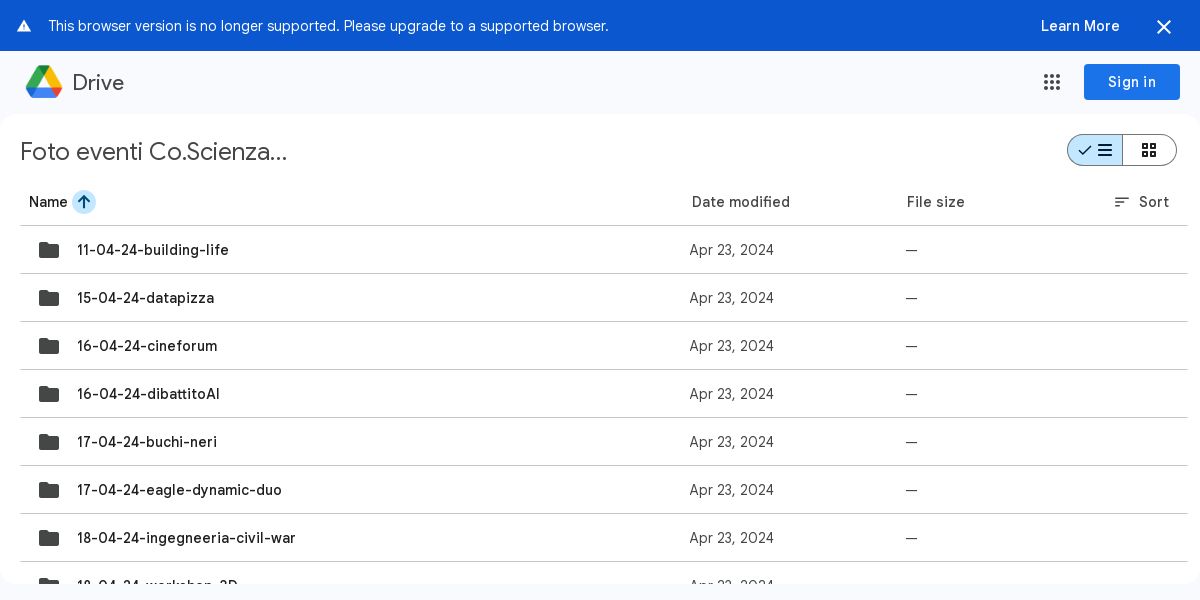Viewport: 1200px width, 600px height.
Task: Click the Date modified column header
Action: click(x=740, y=202)
